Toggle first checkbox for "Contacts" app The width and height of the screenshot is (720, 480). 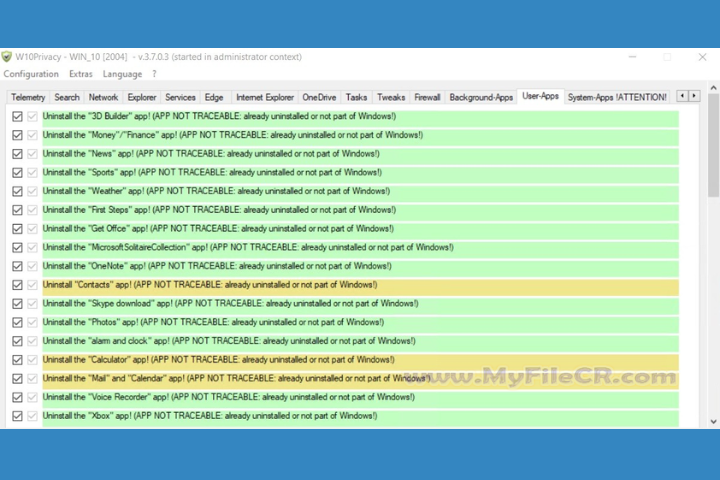coord(17,285)
